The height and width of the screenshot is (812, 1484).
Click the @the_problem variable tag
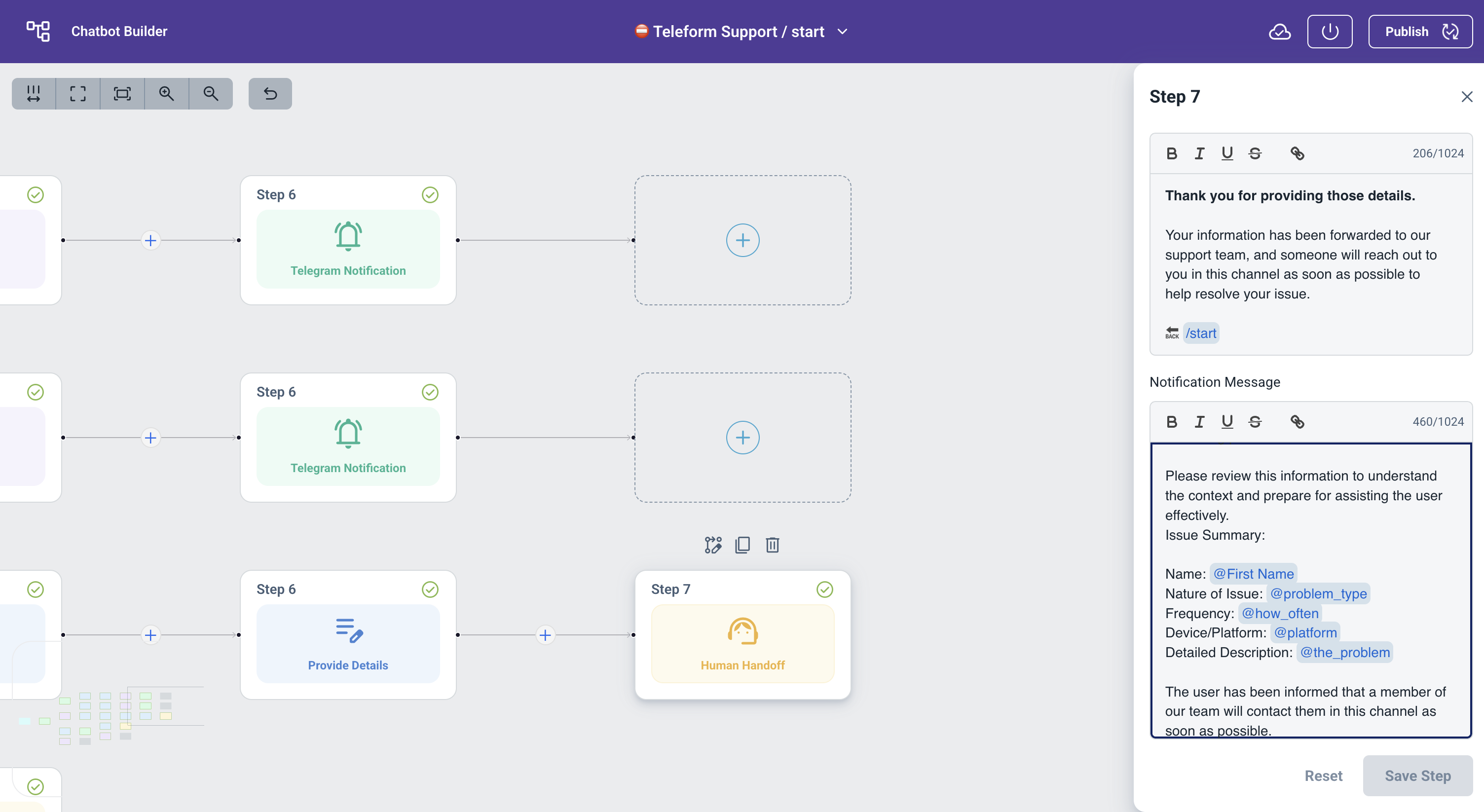[1344, 653]
